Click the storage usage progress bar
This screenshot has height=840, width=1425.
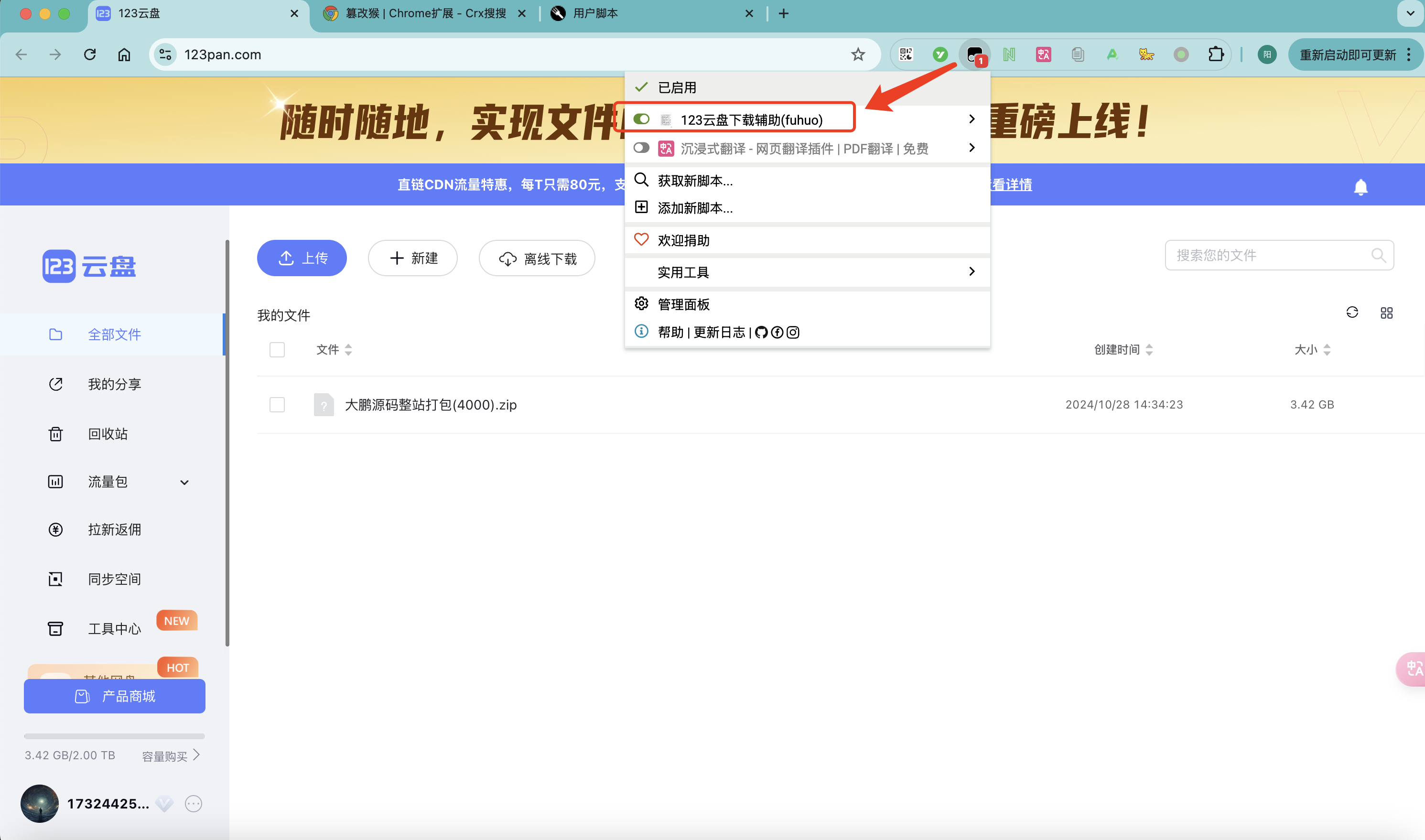click(114, 736)
